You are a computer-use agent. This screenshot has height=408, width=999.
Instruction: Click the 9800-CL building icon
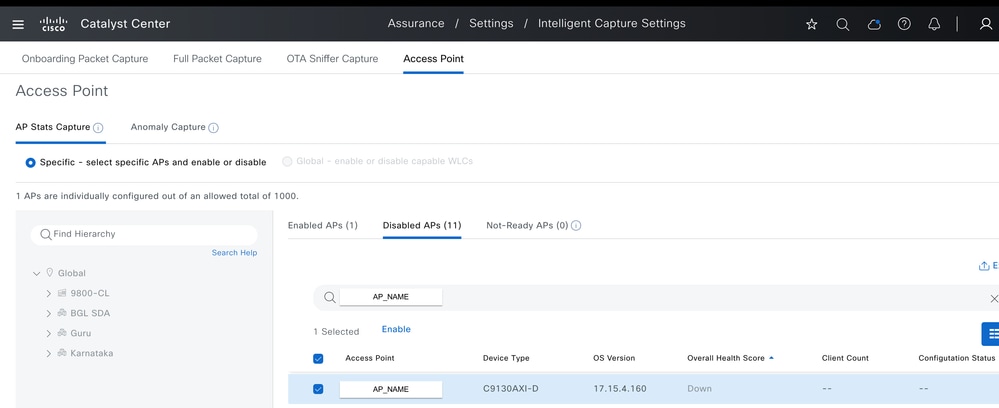point(62,293)
